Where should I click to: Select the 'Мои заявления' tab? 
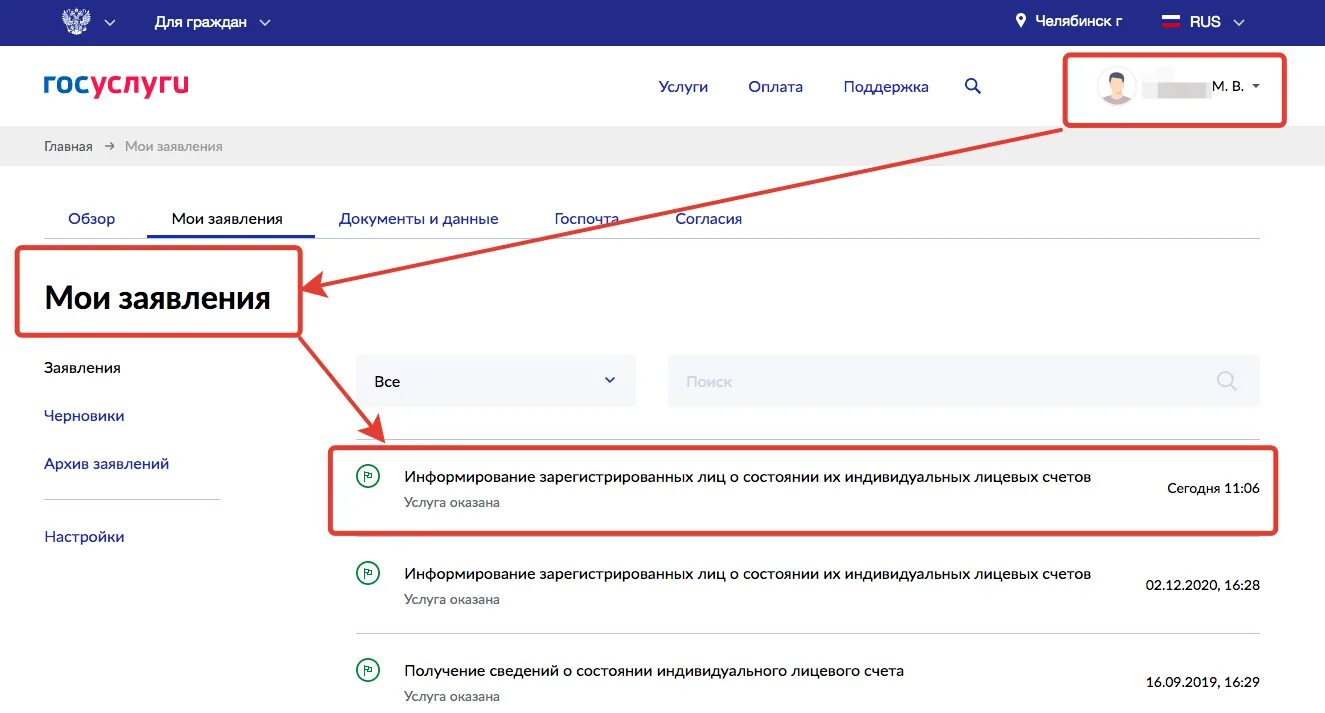pos(227,218)
